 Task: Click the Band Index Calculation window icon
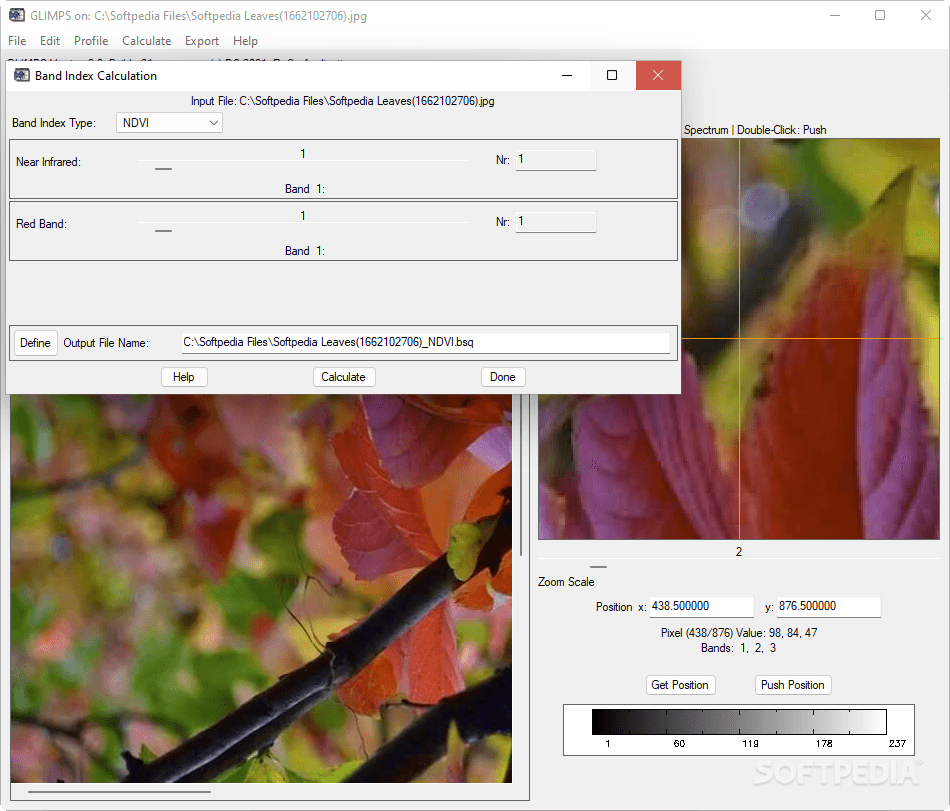pos(22,75)
